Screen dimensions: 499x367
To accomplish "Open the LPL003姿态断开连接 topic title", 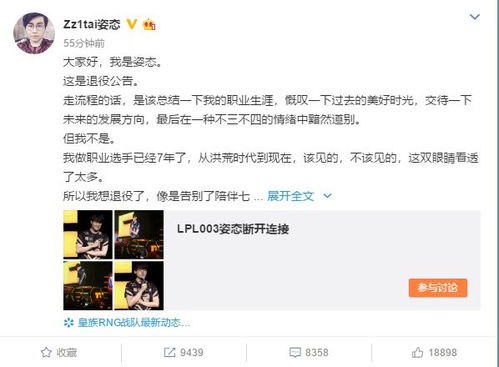I will [233, 229].
